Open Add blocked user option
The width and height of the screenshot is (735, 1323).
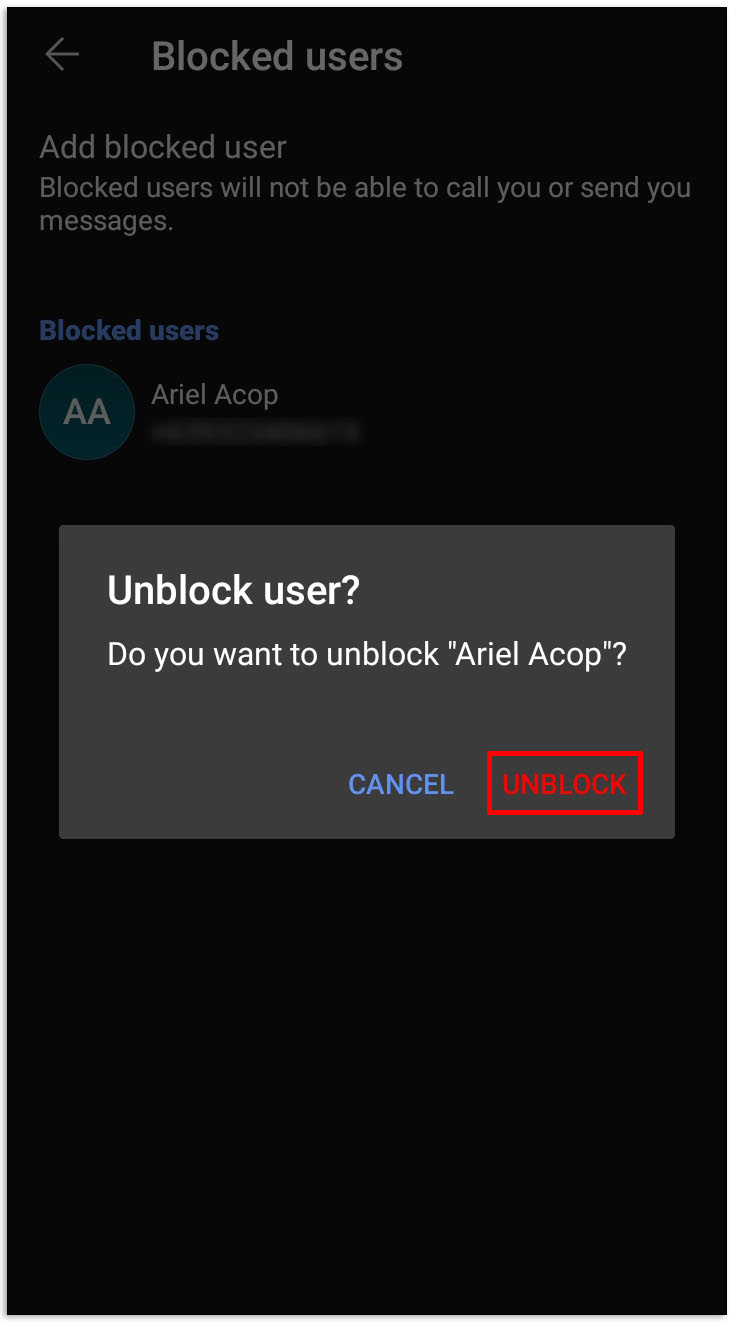click(163, 147)
